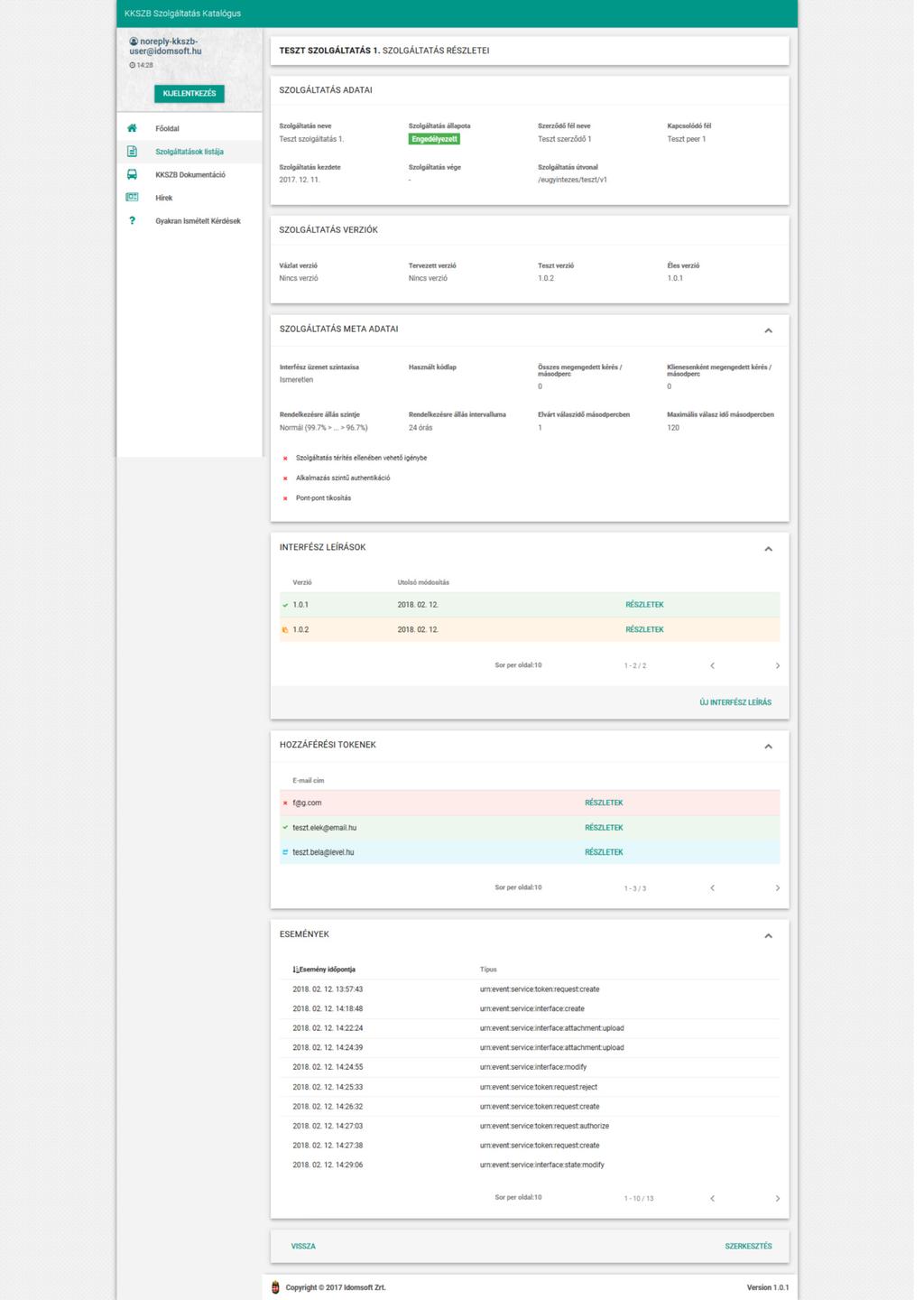Viewport: 924px width, 1300px height.
Task: Click the Teszt szerződő 1 value
Action: coord(565,139)
